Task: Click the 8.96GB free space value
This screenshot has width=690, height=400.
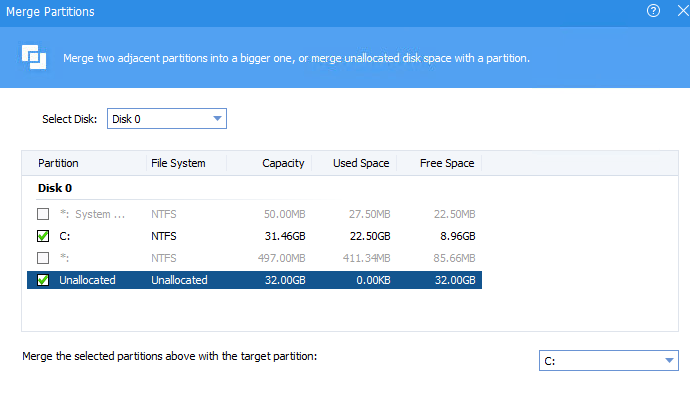Action: click(x=457, y=236)
